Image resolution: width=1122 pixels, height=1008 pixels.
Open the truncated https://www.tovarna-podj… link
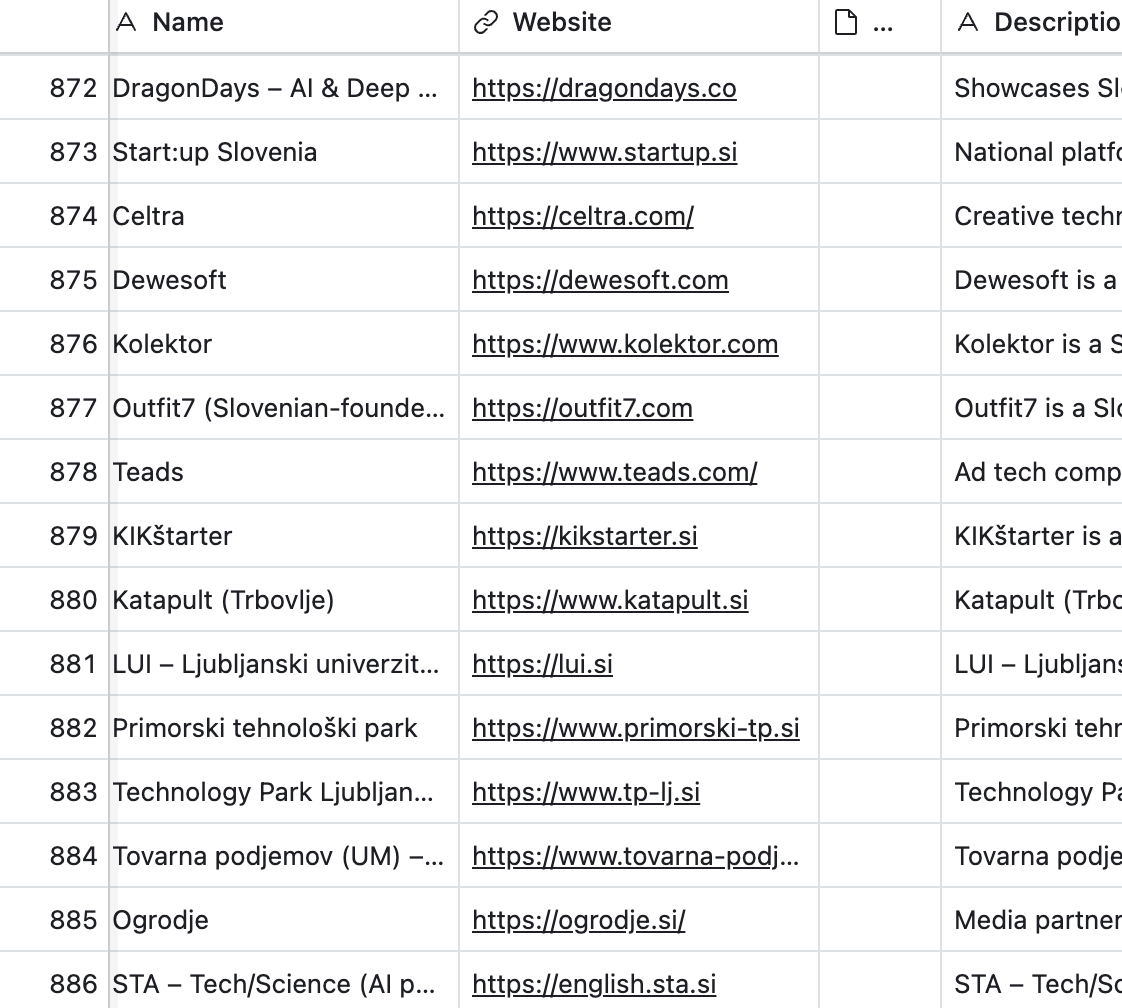[635, 856]
